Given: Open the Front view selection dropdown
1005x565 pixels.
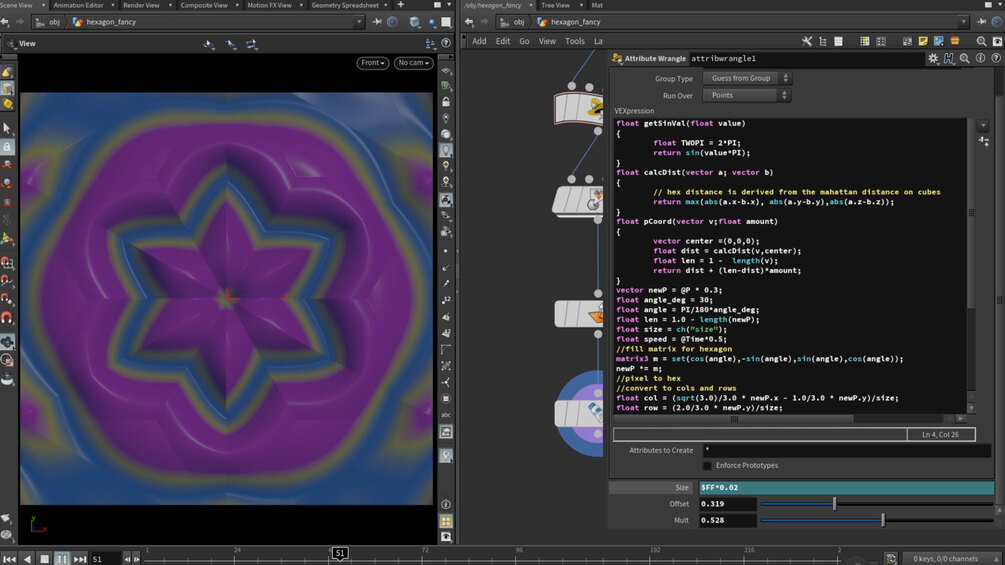Looking at the screenshot, I should point(373,63).
